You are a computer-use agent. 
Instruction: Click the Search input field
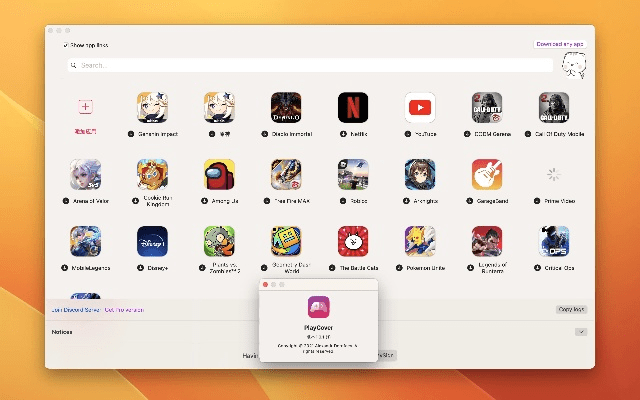[310, 65]
